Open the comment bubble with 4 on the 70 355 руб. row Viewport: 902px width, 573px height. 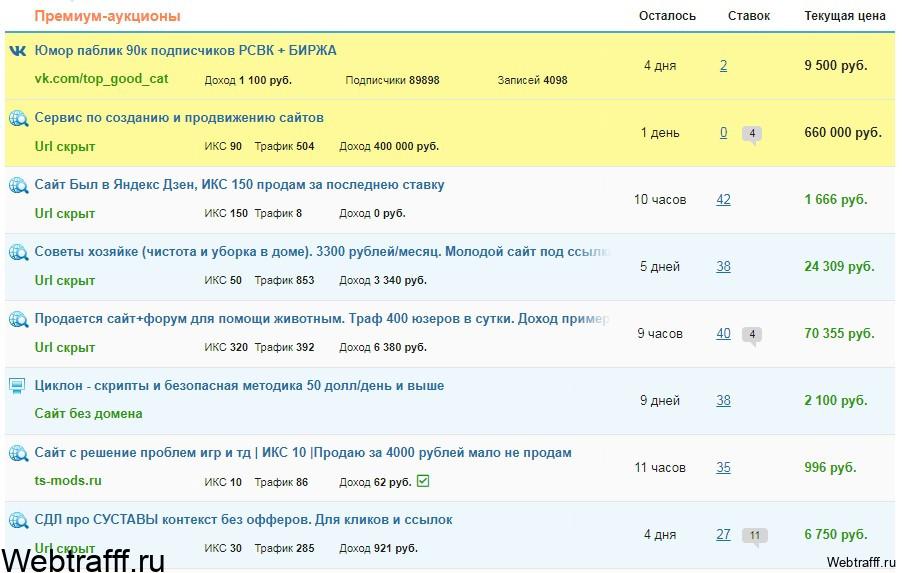[752, 335]
